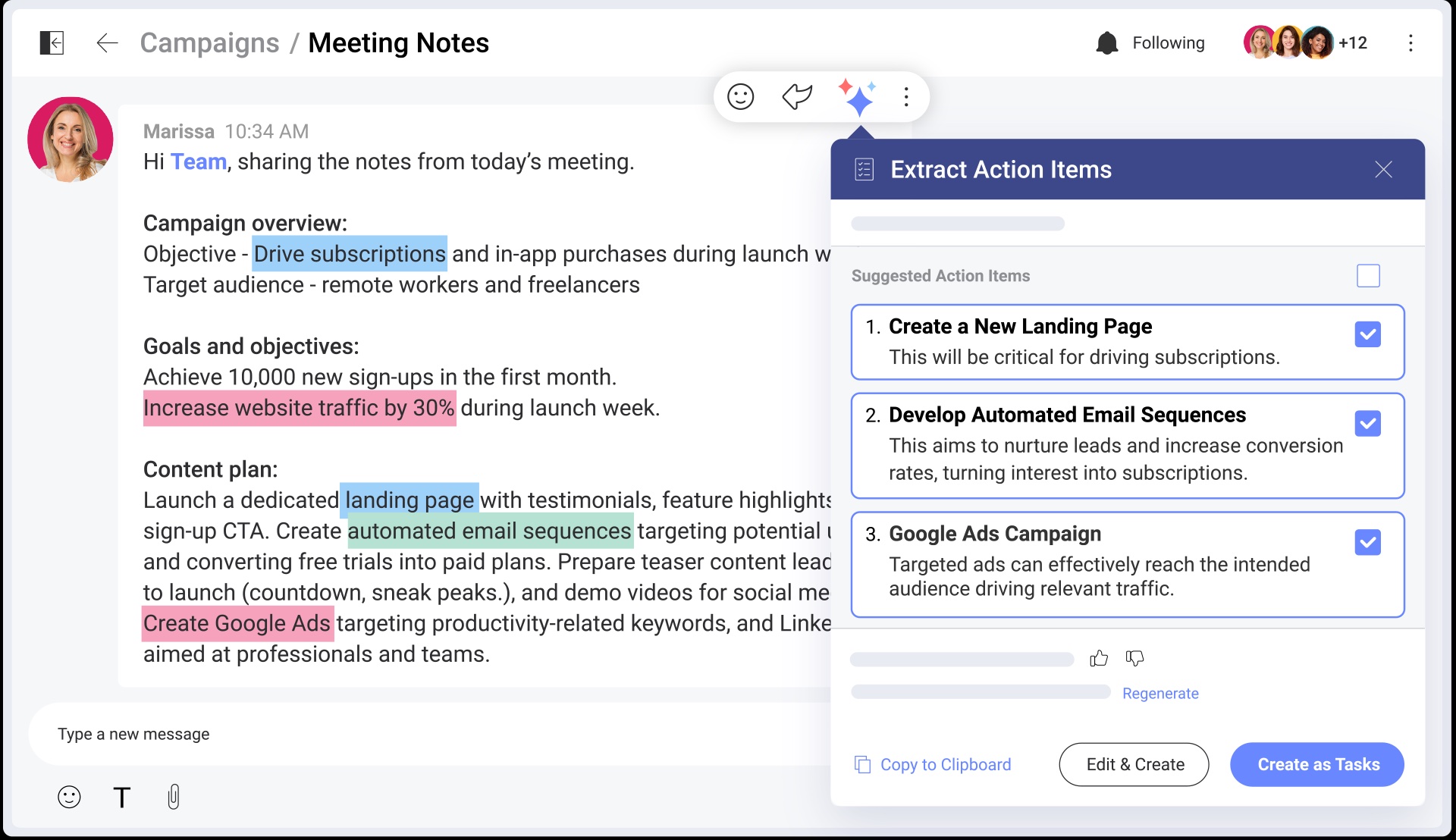
Task: Click the highlighted Create Google Ads text
Action: tap(237, 623)
